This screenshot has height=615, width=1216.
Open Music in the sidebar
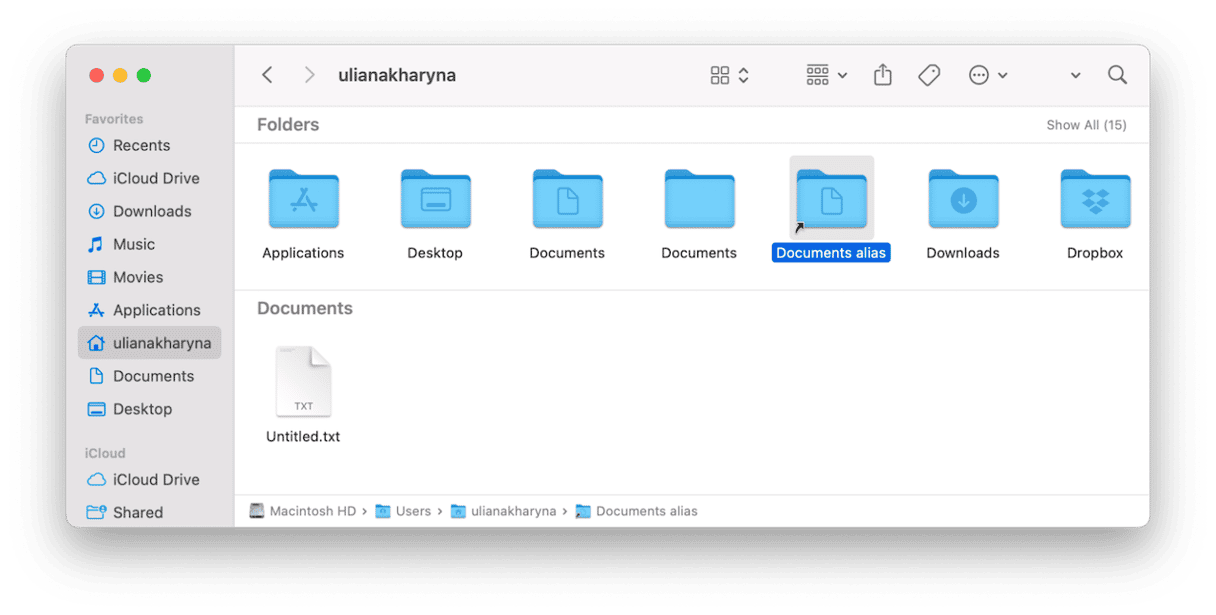click(x=150, y=244)
